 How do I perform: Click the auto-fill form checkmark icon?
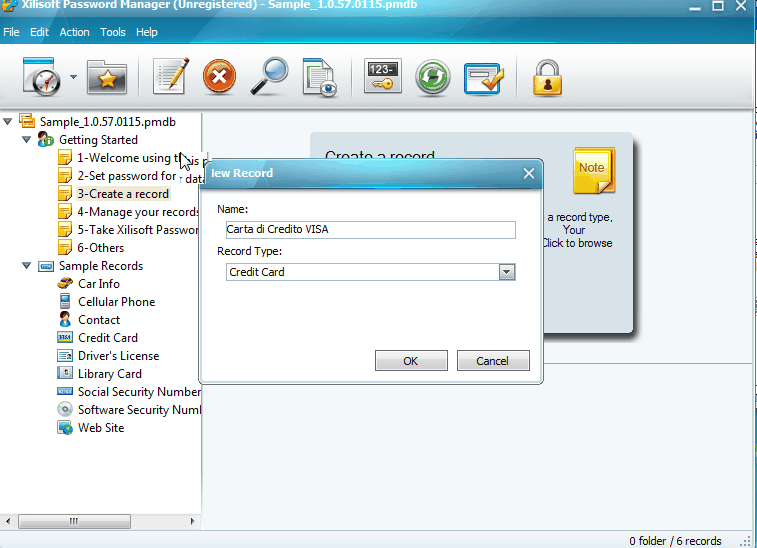click(483, 78)
